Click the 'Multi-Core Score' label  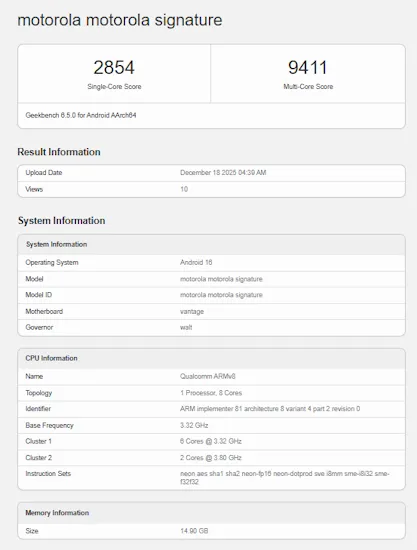pos(308,87)
